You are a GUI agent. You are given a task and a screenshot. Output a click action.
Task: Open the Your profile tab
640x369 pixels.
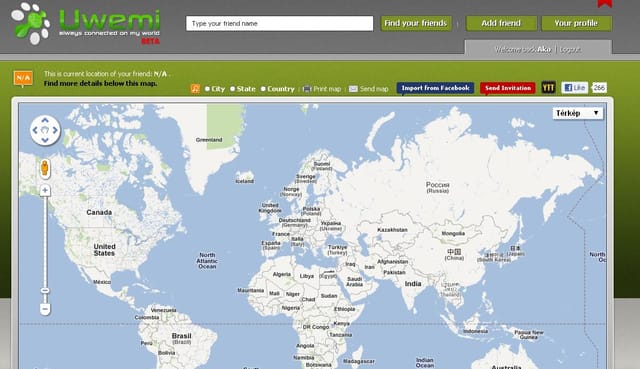coord(576,23)
